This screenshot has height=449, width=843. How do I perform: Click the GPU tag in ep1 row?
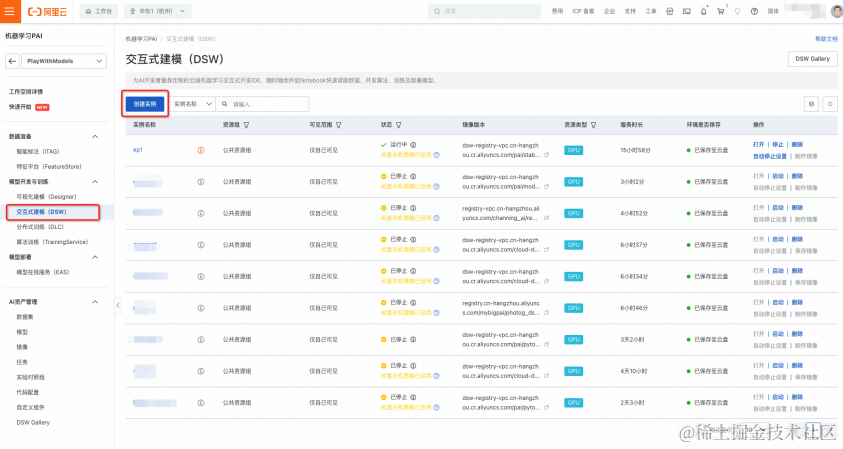pos(574,150)
